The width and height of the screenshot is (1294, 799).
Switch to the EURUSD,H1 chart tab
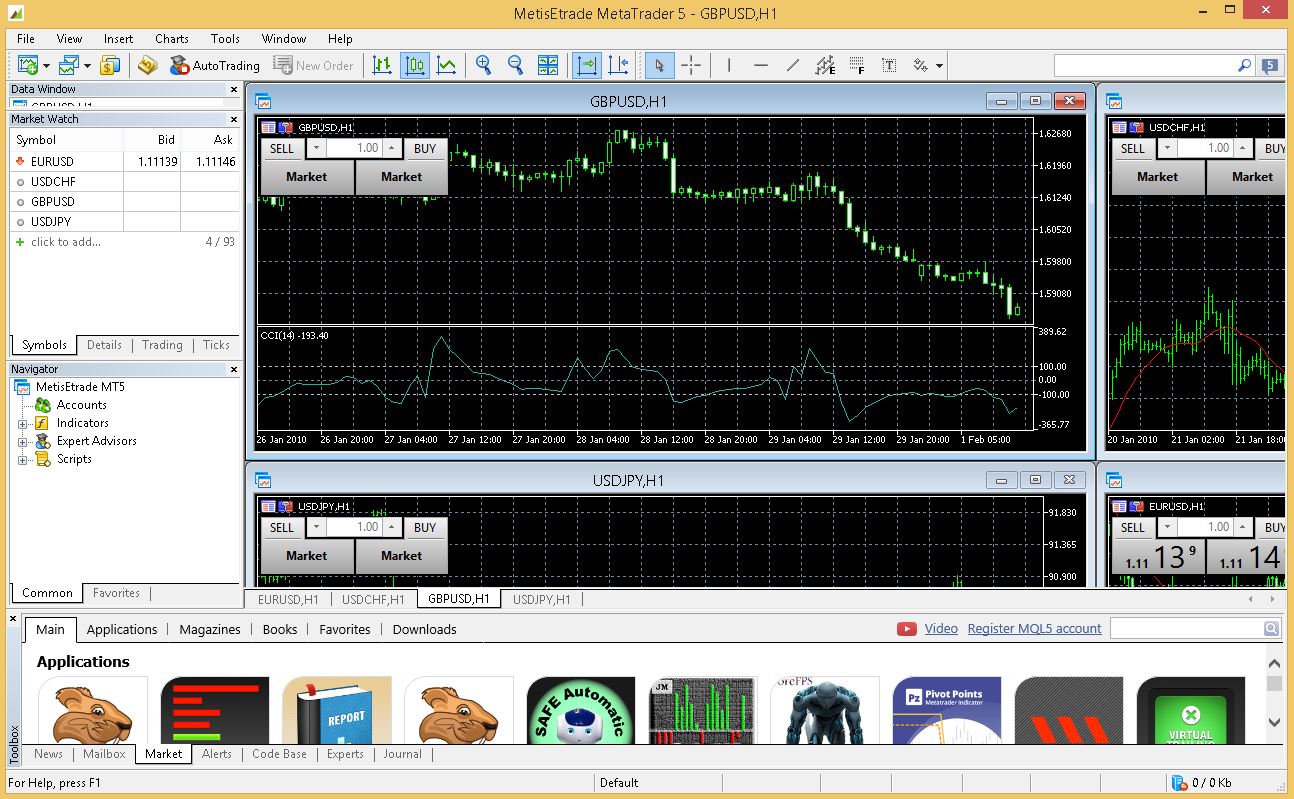pos(288,599)
